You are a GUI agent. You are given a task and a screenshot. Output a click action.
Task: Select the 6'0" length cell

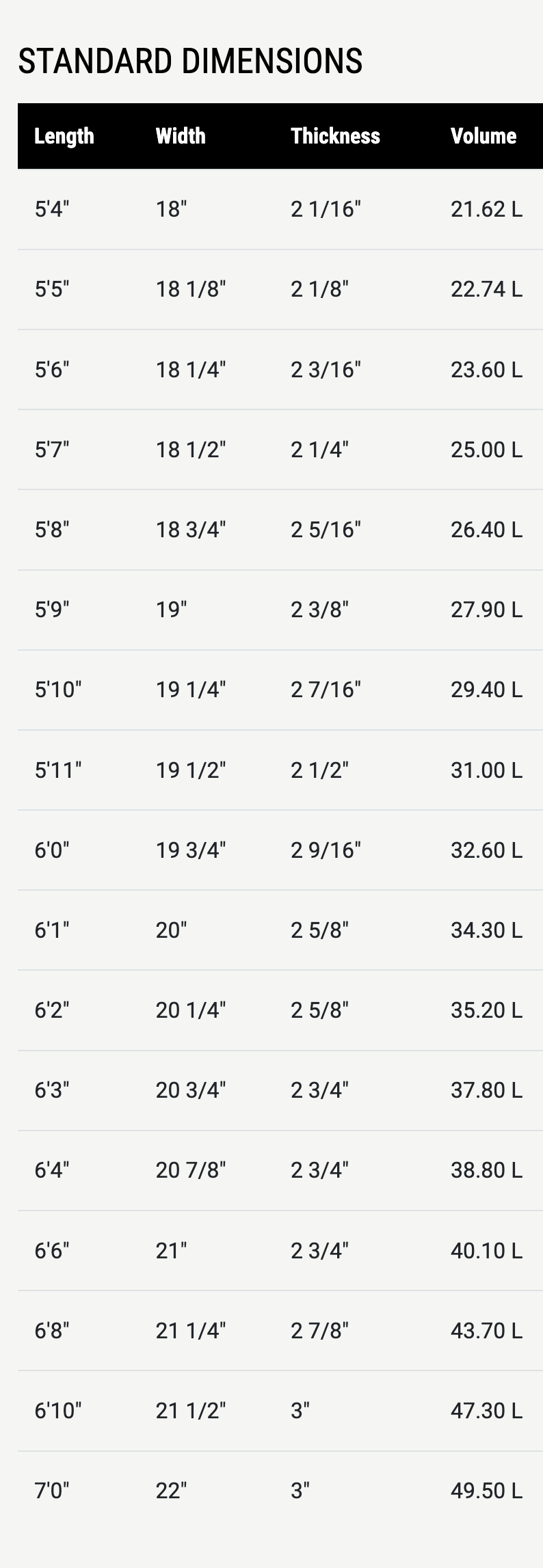[52, 850]
